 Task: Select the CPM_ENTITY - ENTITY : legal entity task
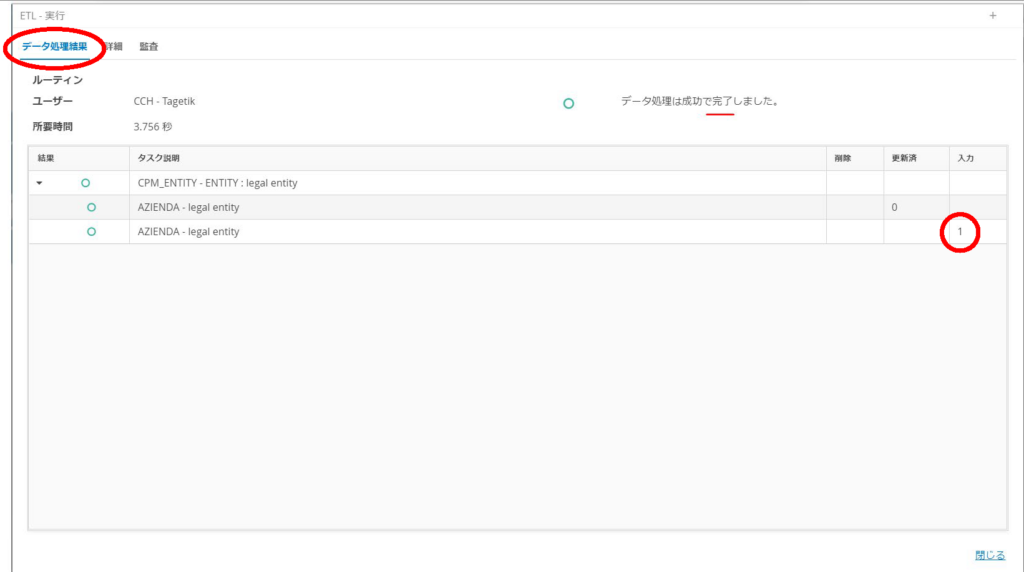point(217,183)
